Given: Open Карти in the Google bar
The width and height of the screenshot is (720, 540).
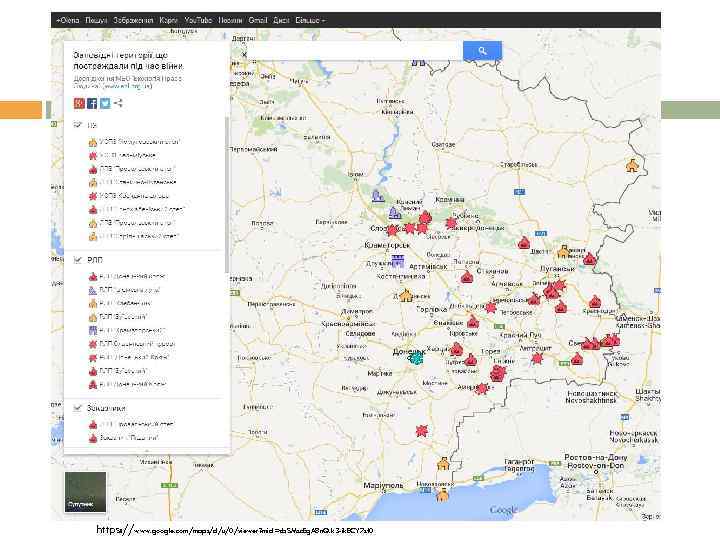Looking at the screenshot, I should click(x=169, y=20).
